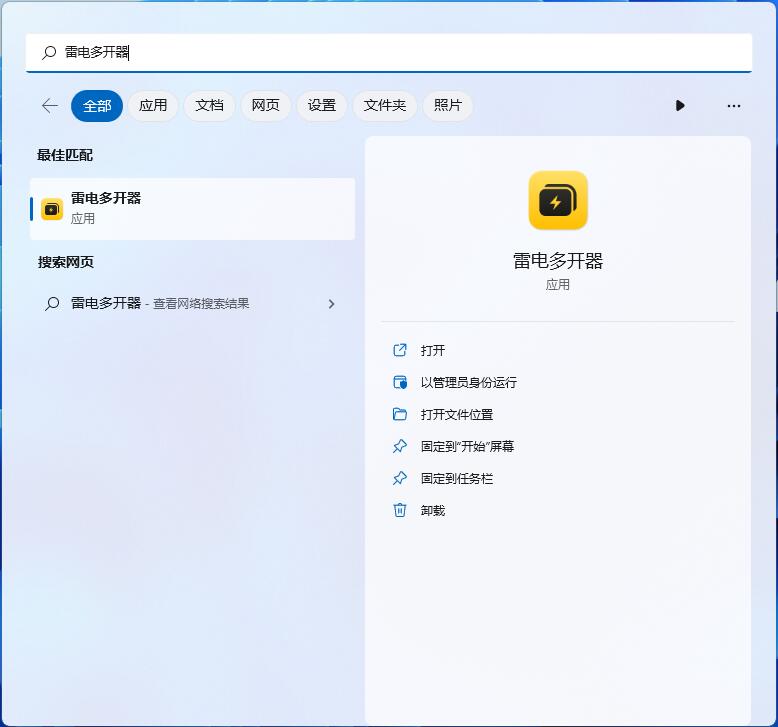This screenshot has height=727, width=778.
Task: Switch to the 应用 filter tab
Action: (x=153, y=106)
